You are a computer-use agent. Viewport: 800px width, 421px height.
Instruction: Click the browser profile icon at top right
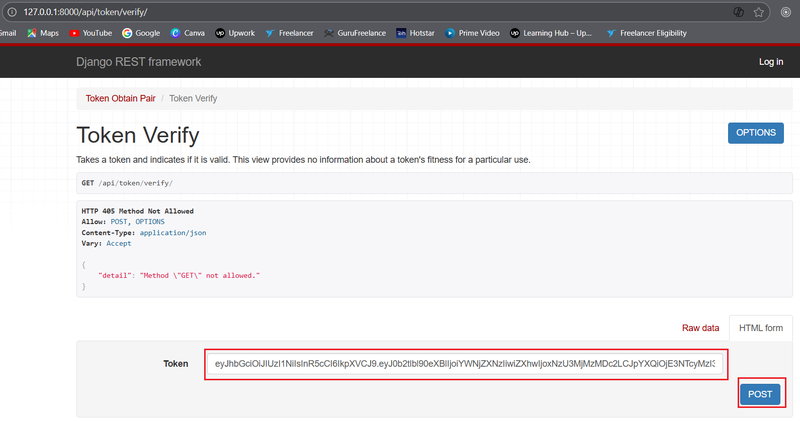click(786, 12)
